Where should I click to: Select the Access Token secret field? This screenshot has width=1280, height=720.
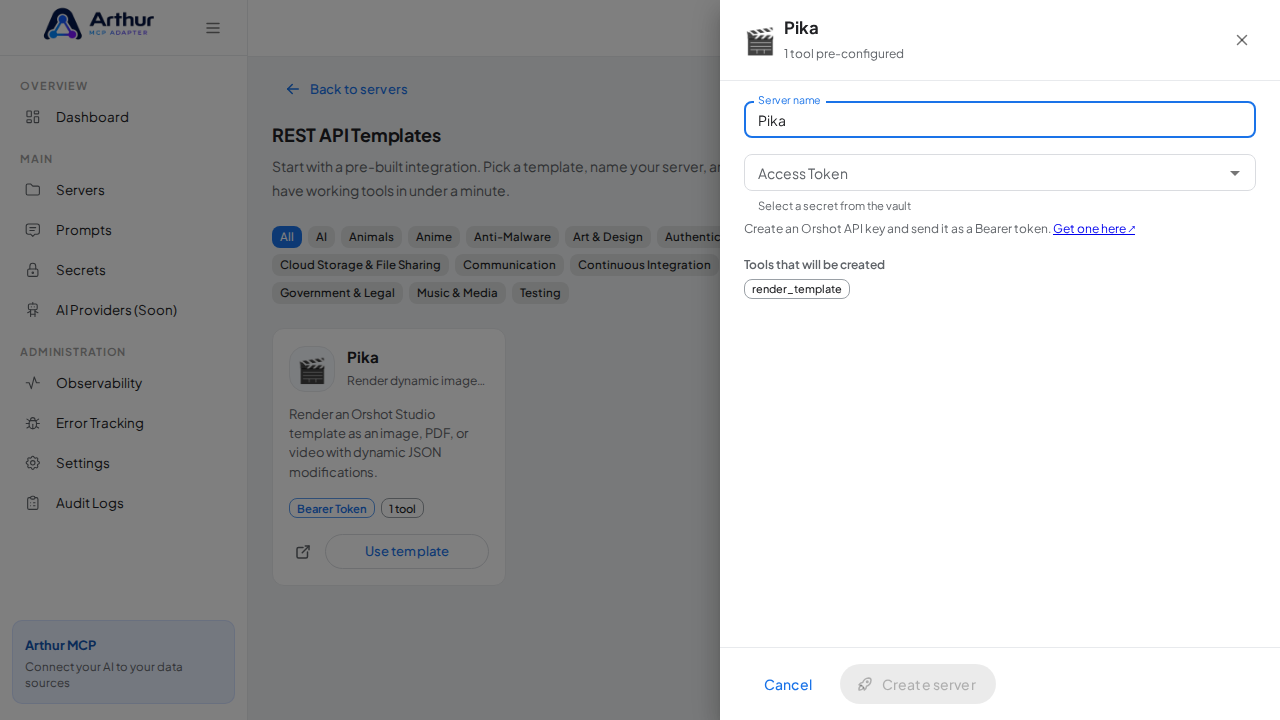[x=1000, y=173]
